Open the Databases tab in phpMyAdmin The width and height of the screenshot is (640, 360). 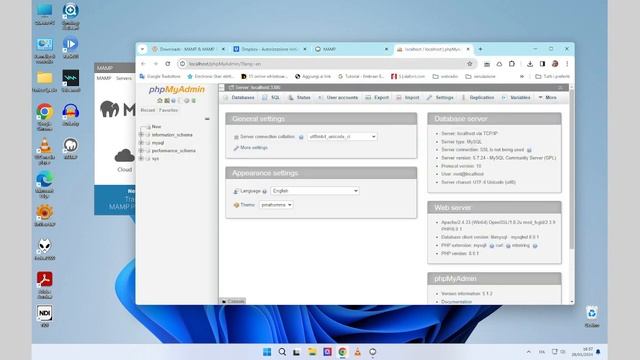239,98
